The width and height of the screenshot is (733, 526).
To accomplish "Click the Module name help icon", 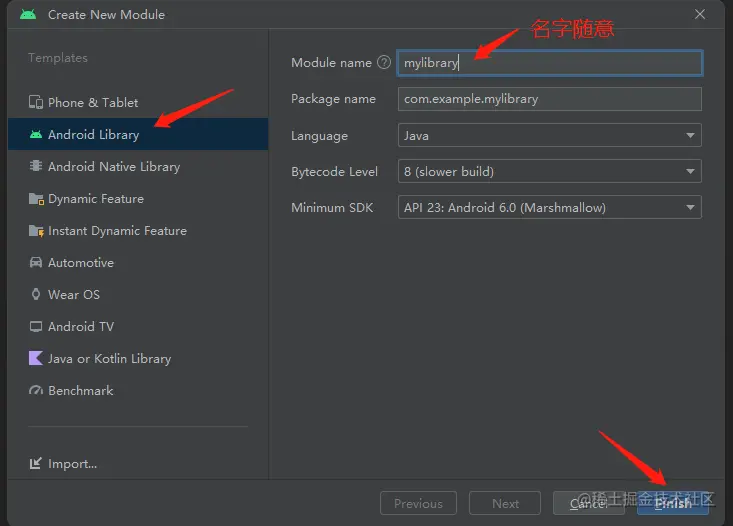I will [x=383, y=62].
